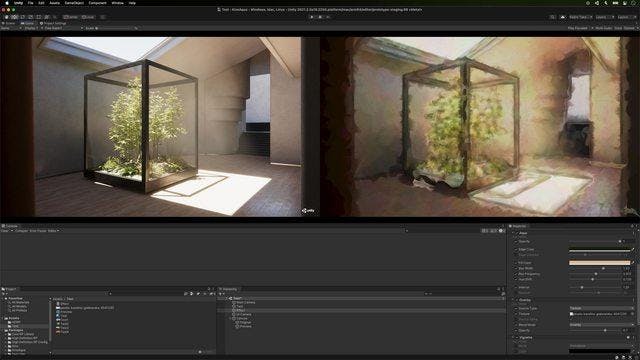The image size is (640, 360).
Task: Pick Fill Color with eyedropper icon
Action: click(633, 263)
